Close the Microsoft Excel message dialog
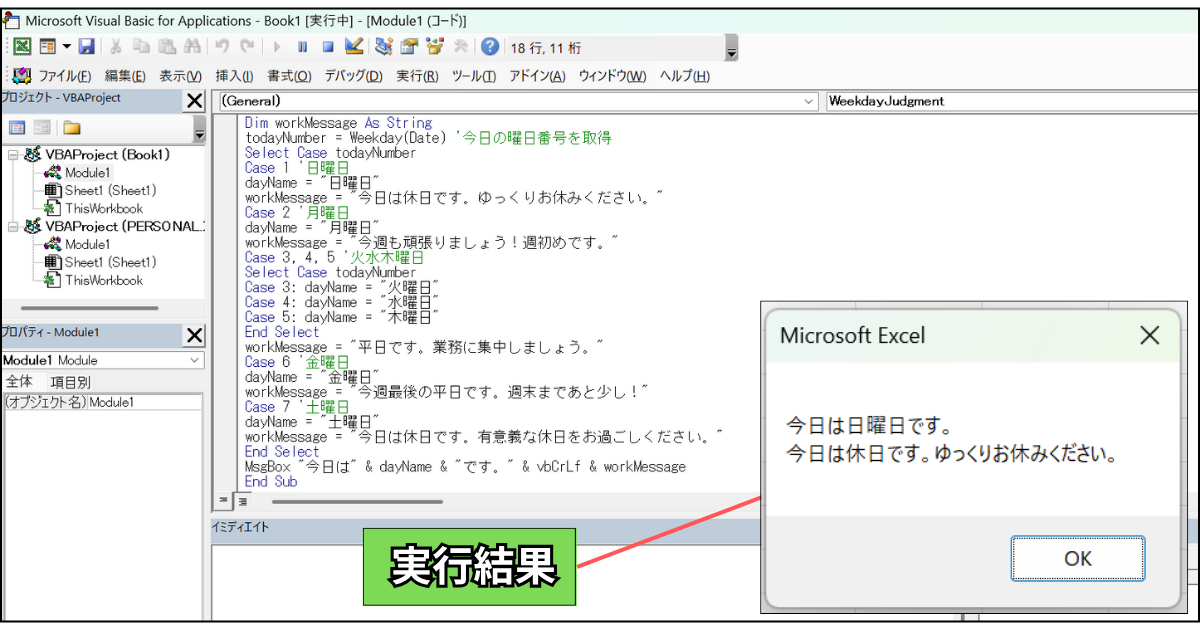Image resolution: width=1200 pixels, height=630 pixels. click(x=1150, y=335)
